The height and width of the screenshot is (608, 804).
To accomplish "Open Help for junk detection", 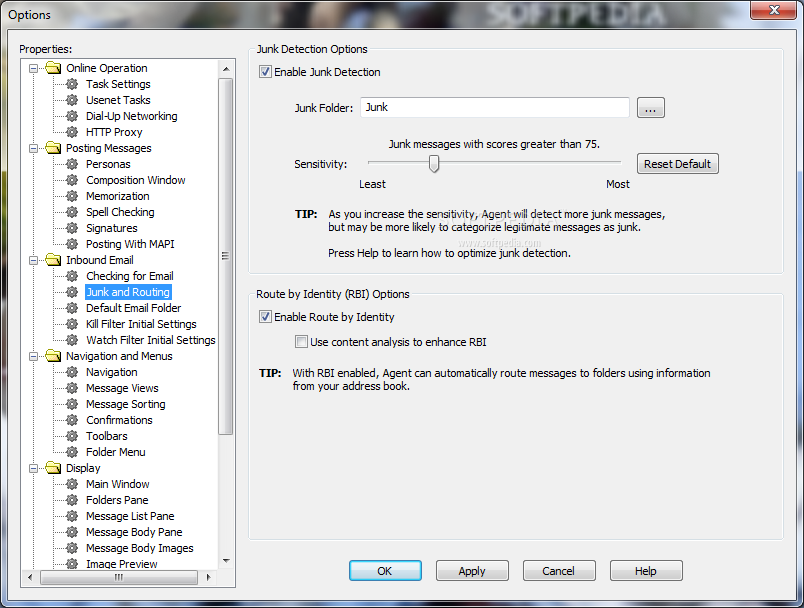I will point(646,571).
